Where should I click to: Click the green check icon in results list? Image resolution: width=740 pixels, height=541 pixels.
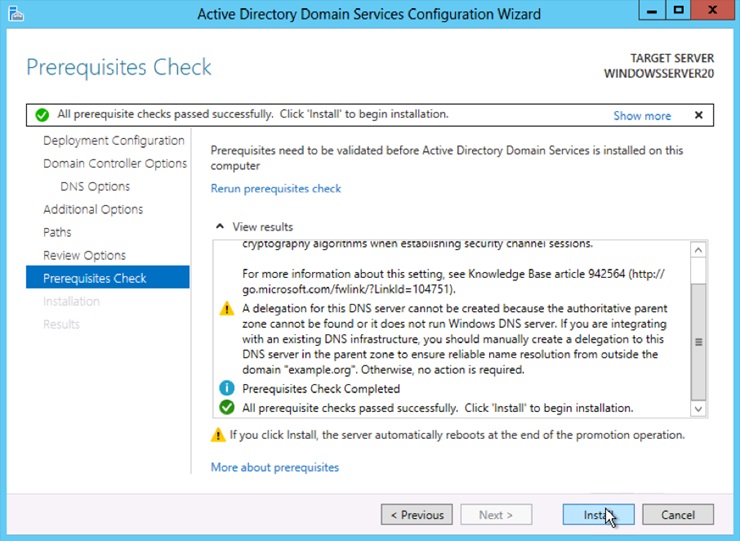click(x=227, y=407)
